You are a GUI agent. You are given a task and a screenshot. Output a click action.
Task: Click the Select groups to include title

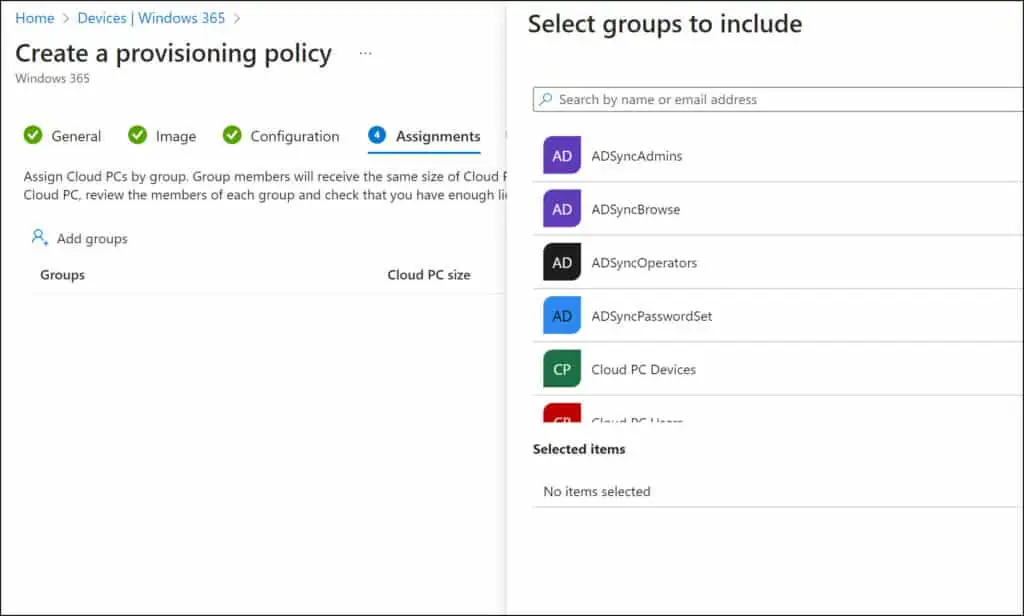coord(665,25)
